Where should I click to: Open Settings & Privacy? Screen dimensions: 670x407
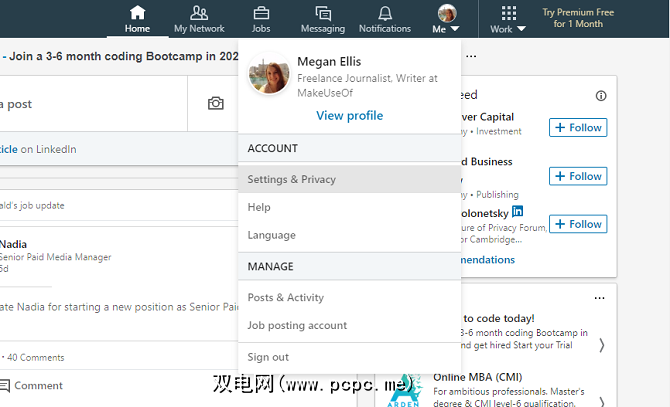pos(350,179)
